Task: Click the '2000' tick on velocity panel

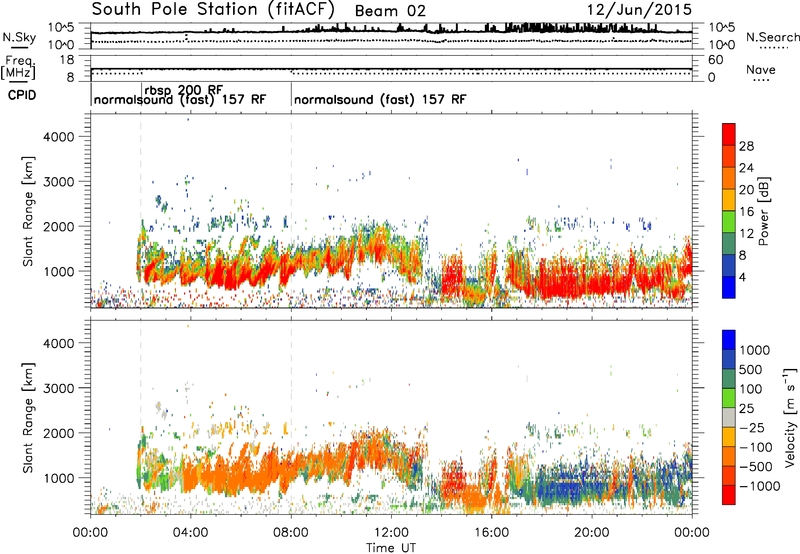Action: pyautogui.click(x=58, y=433)
